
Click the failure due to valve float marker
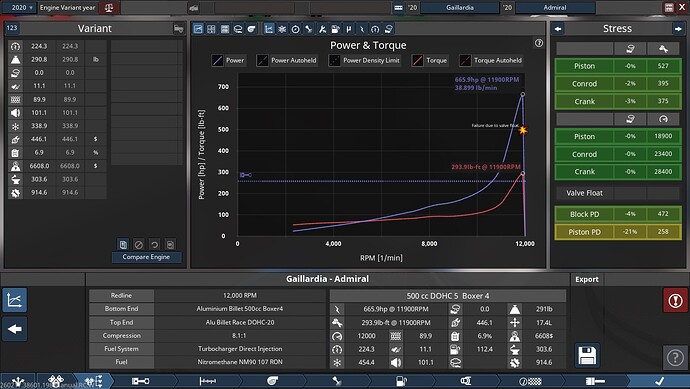pos(523,130)
